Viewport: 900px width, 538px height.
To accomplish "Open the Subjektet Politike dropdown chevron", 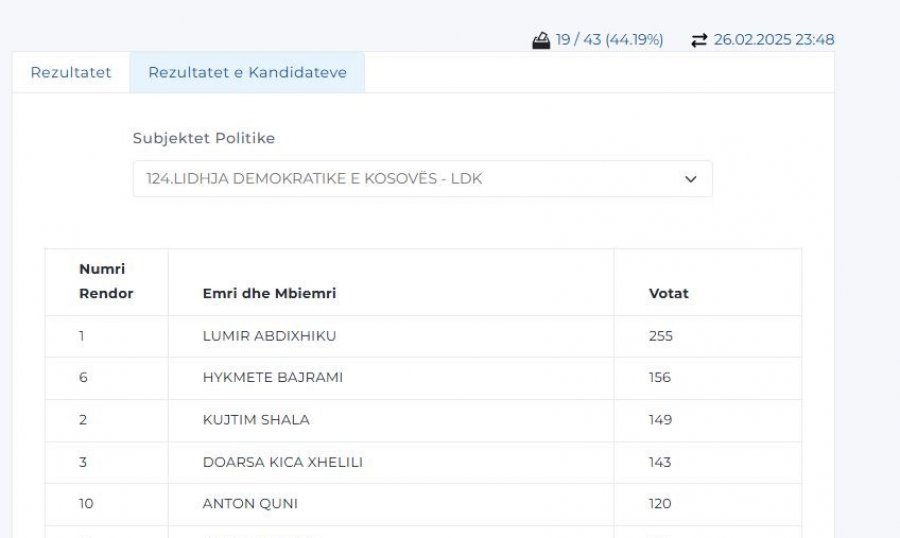I will [690, 179].
